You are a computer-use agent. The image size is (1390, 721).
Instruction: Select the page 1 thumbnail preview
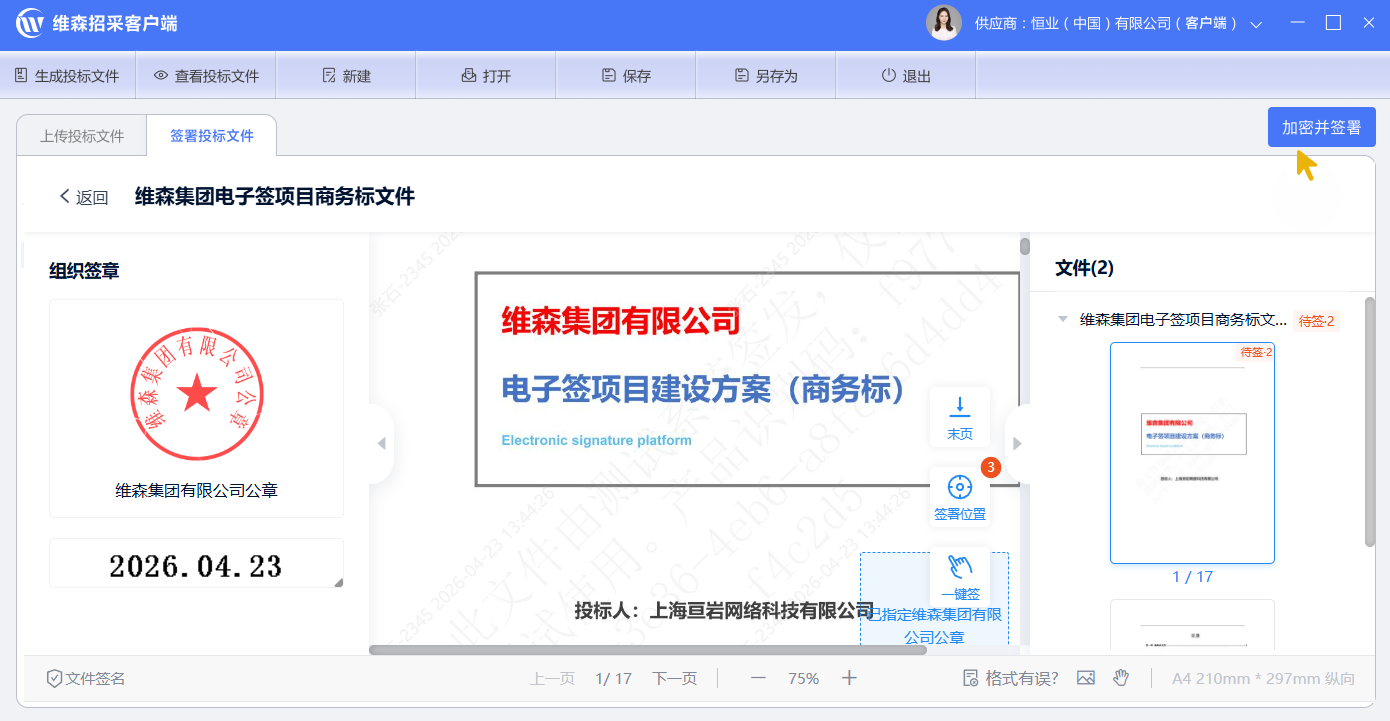coord(1192,452)
